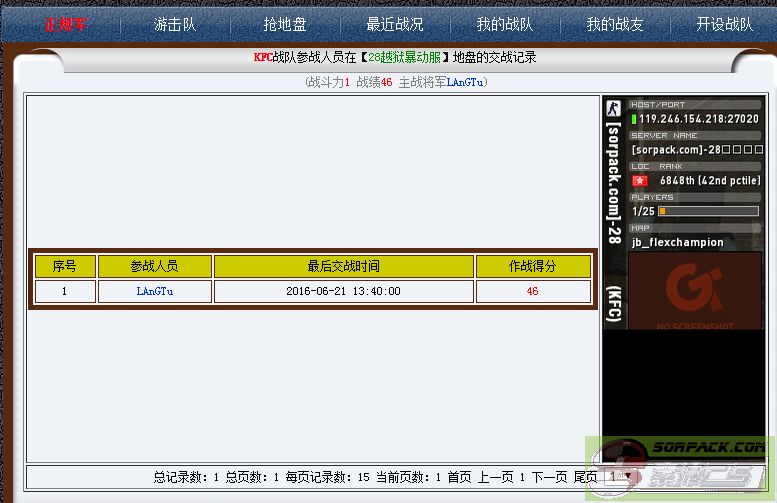Click the vertical [sorpack.com]-28 banner title

click(x=614, y=183)
